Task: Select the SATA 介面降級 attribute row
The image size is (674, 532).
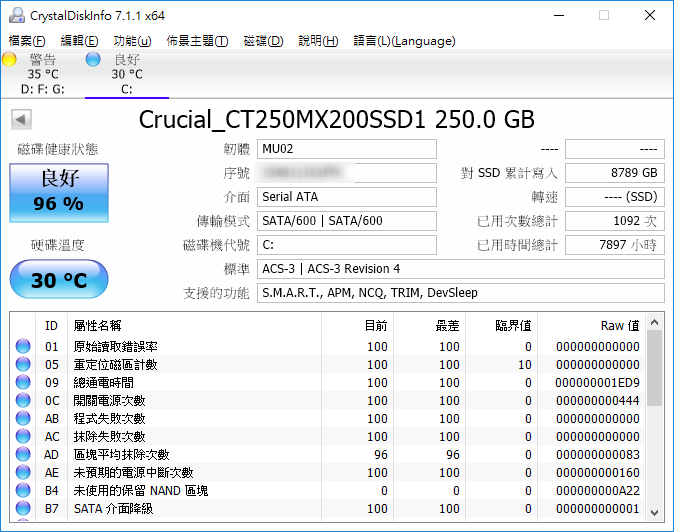Action: point(328,509)
